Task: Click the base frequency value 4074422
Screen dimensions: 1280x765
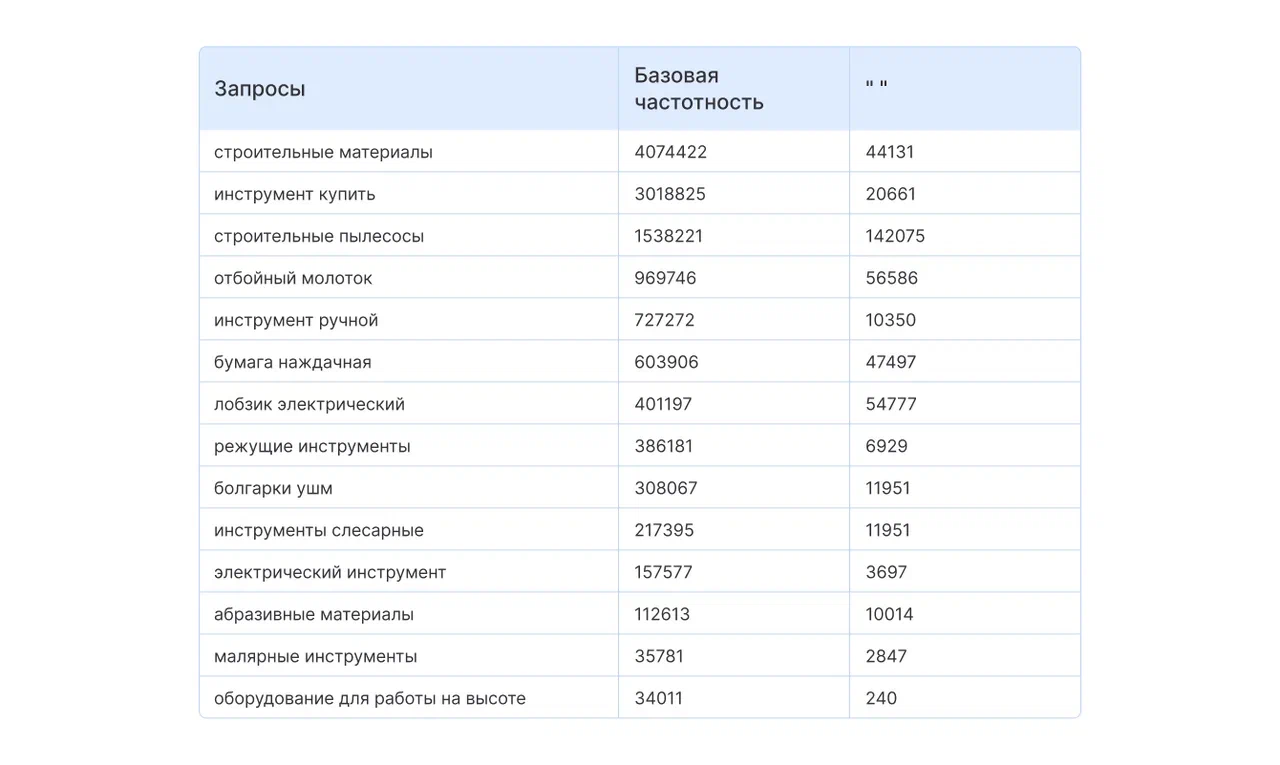Action: 671,152
